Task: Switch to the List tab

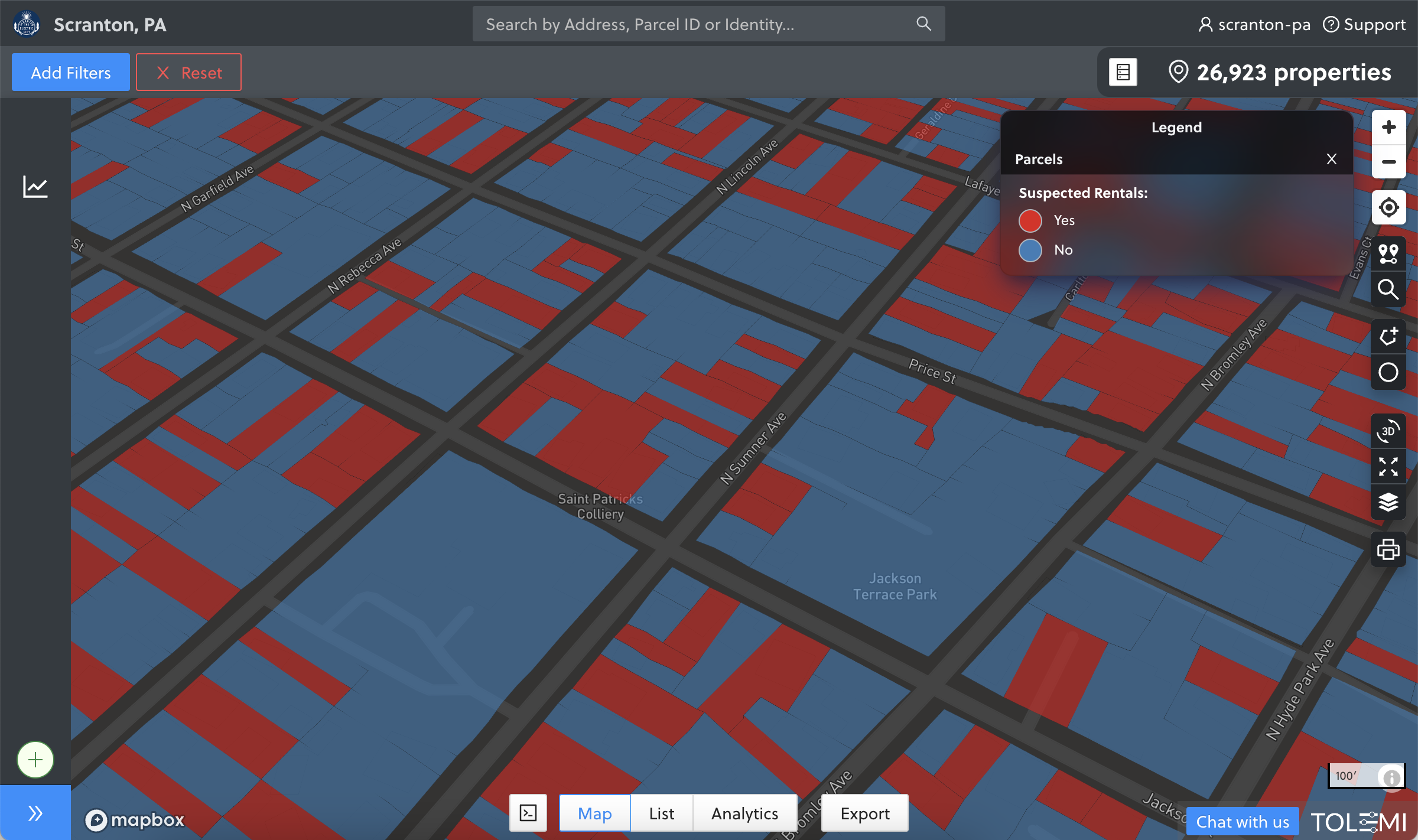Action: click(661, 813)
